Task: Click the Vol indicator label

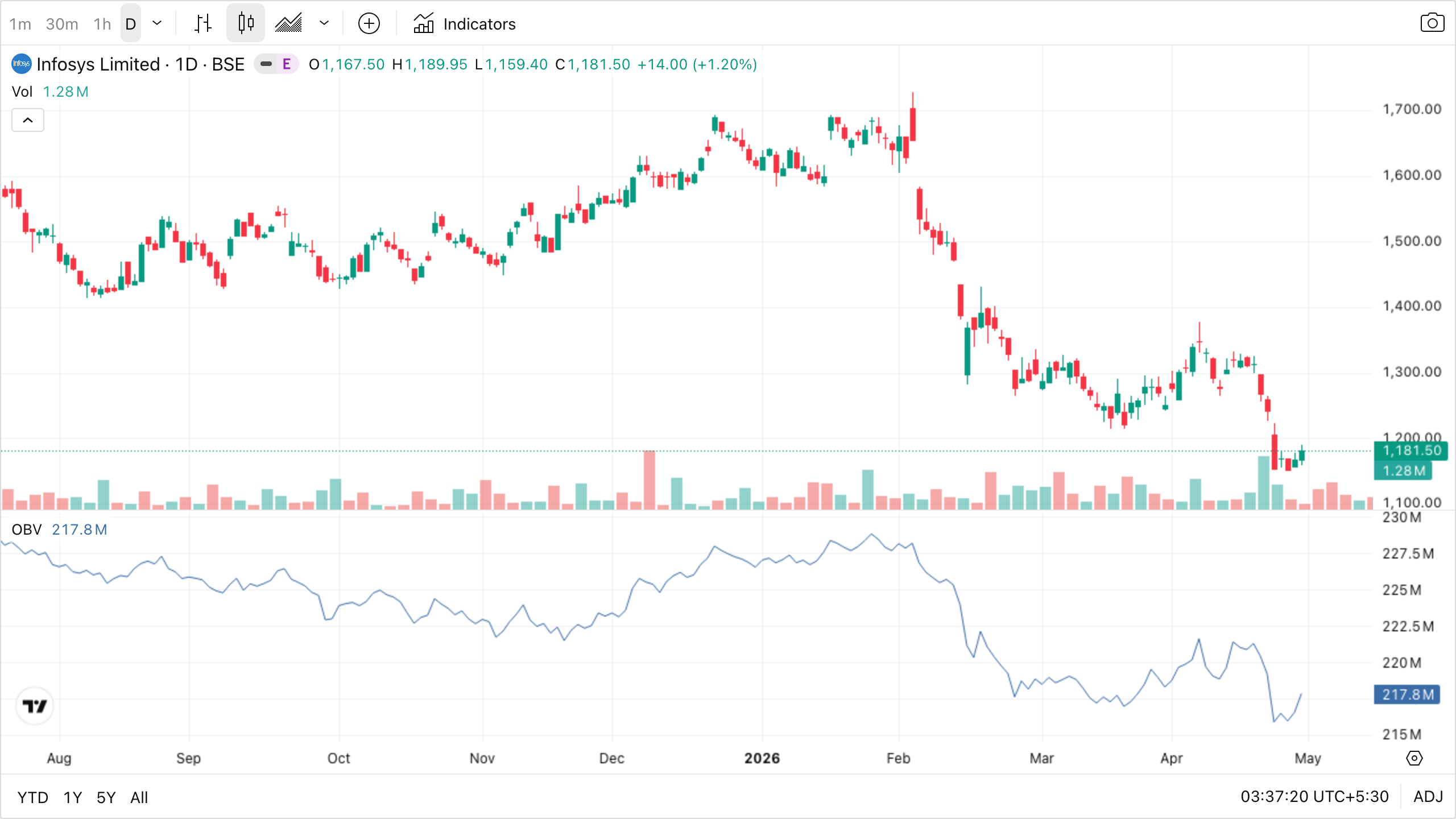Action: (22, 92)
